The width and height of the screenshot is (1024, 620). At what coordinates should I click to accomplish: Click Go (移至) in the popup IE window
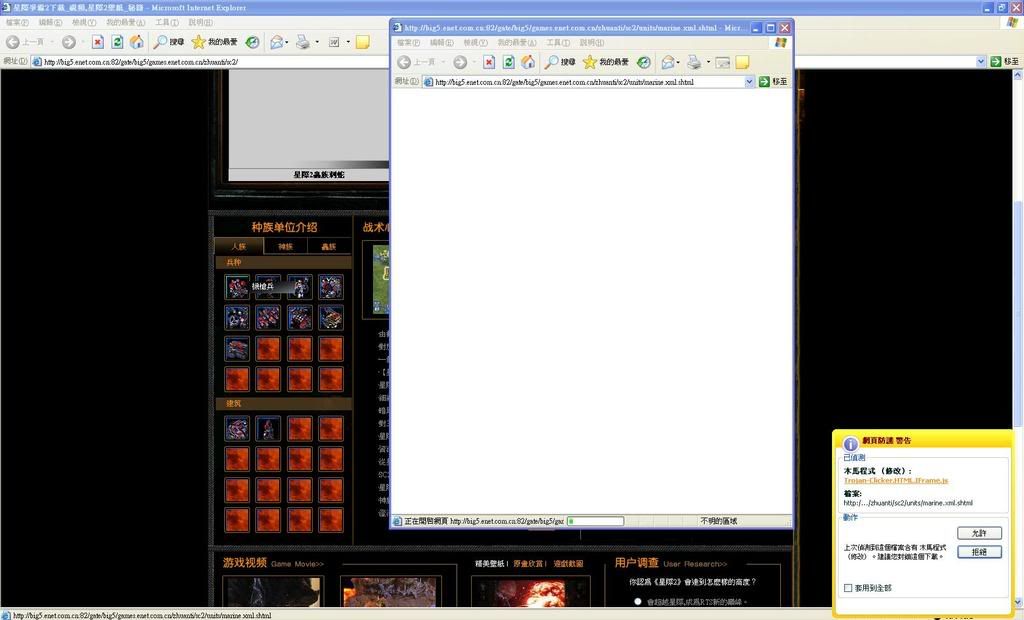pos(774,82)
